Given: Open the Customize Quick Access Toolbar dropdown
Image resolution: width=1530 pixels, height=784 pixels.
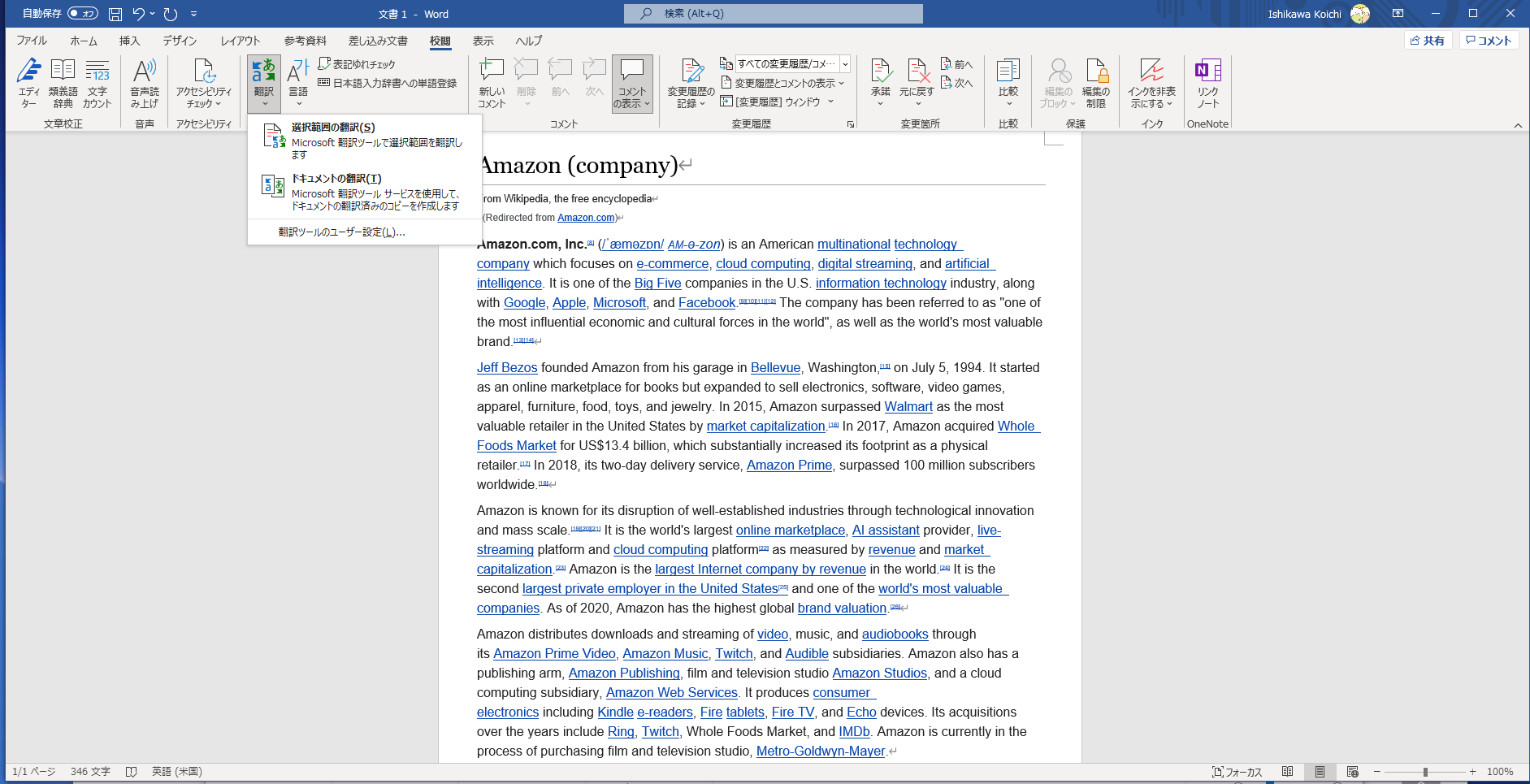Looking at the screenshot, I should pos(193,14).
